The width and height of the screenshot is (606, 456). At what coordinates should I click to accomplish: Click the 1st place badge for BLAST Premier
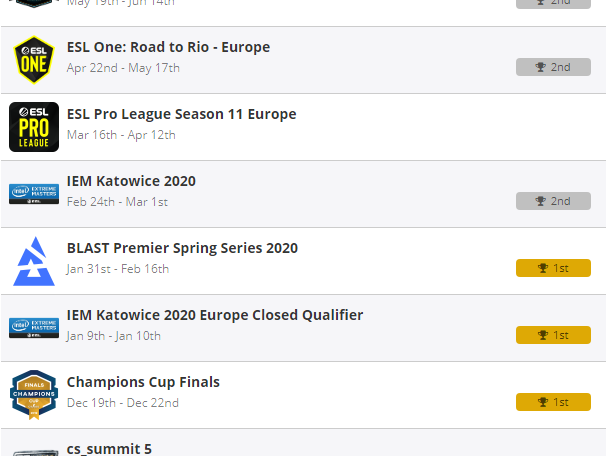pyautogui.click(x=553, y=268)
